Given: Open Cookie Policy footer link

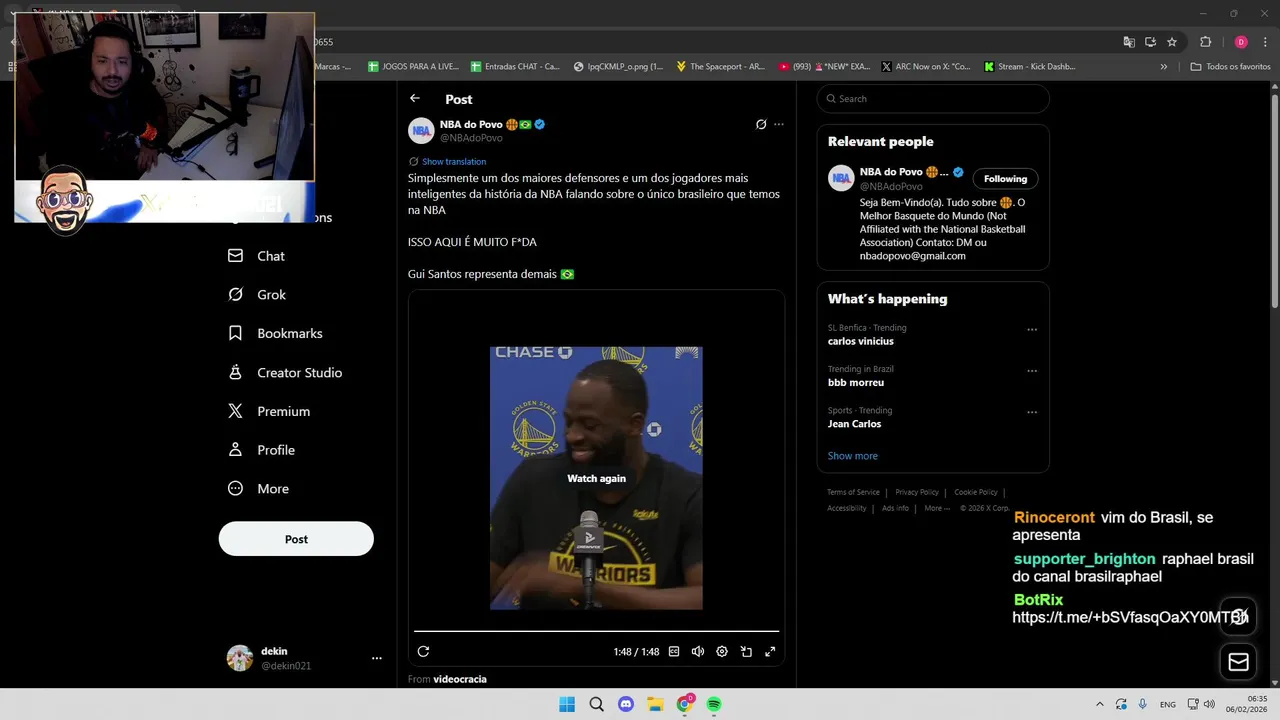Looking at the screenshot, I should [x=976, y=492].
